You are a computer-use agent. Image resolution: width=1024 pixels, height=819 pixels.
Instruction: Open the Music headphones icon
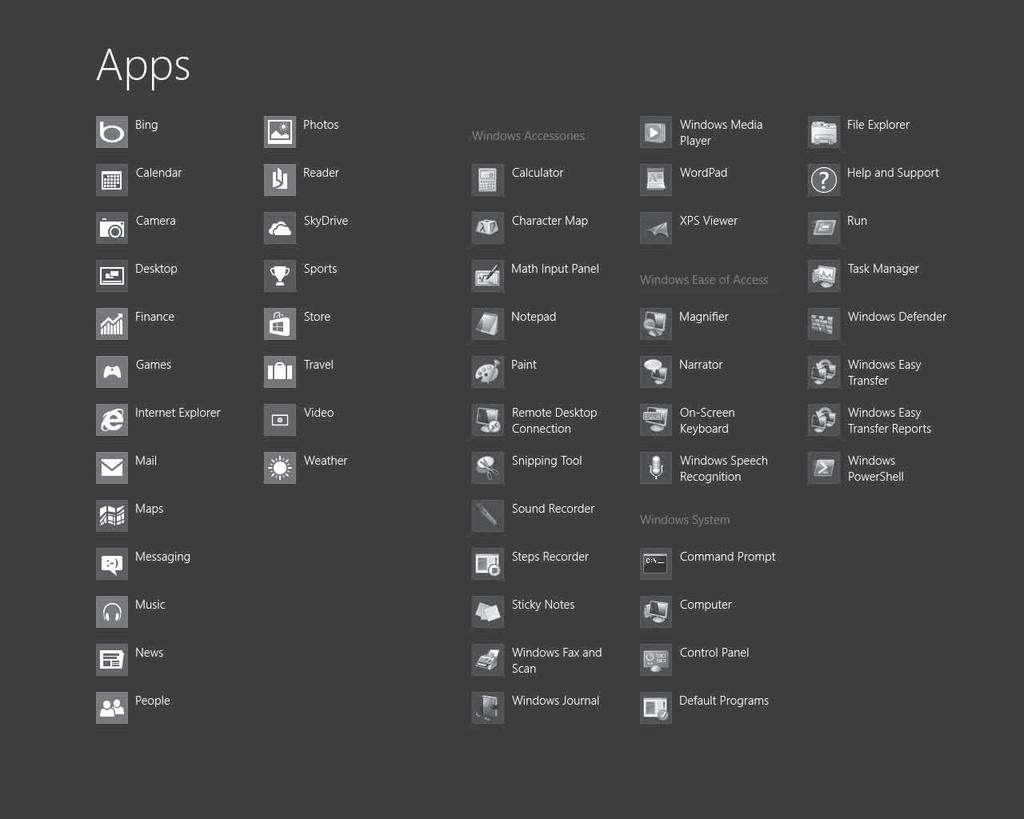(112, 612)
